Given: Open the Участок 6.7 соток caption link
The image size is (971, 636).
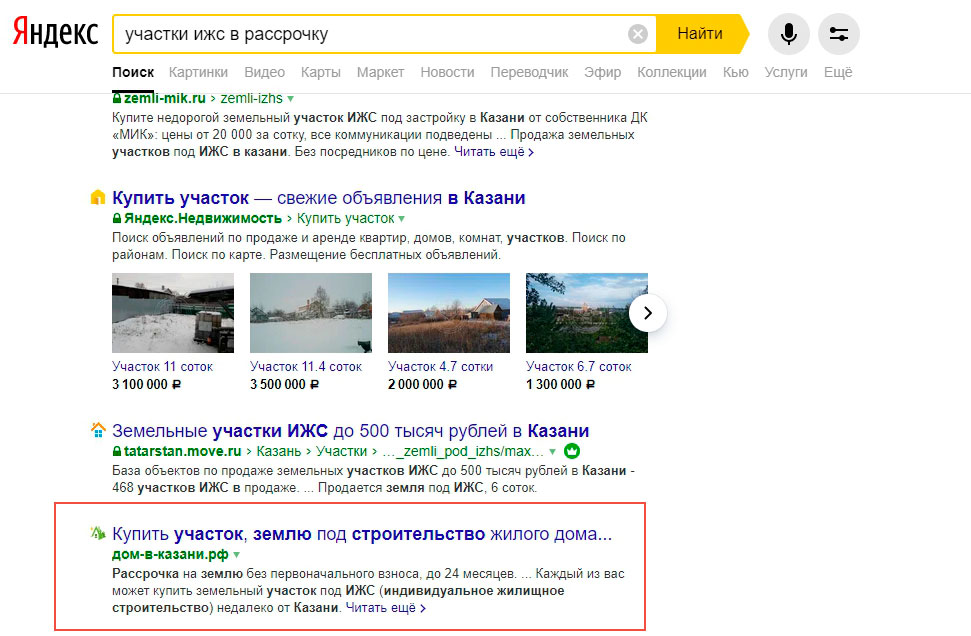Looking at the screenshot, I should pyautogui.click(x=578, y=367).
